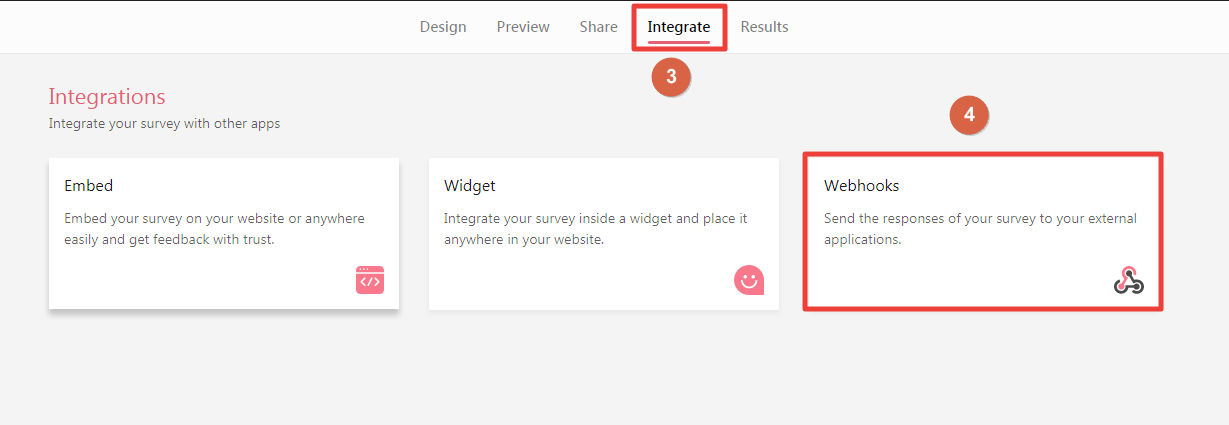Click the Embed card title
1229x425 pixels.
(88, 186)
